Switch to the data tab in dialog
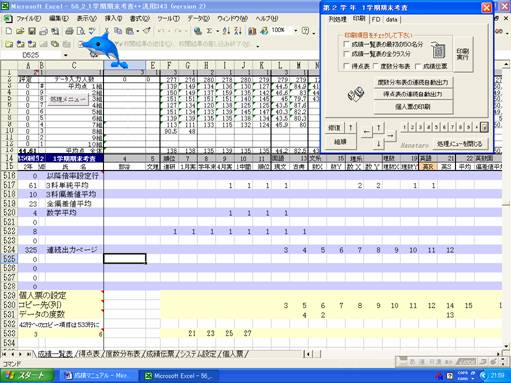Screen dimensions: 511x383 391,19
